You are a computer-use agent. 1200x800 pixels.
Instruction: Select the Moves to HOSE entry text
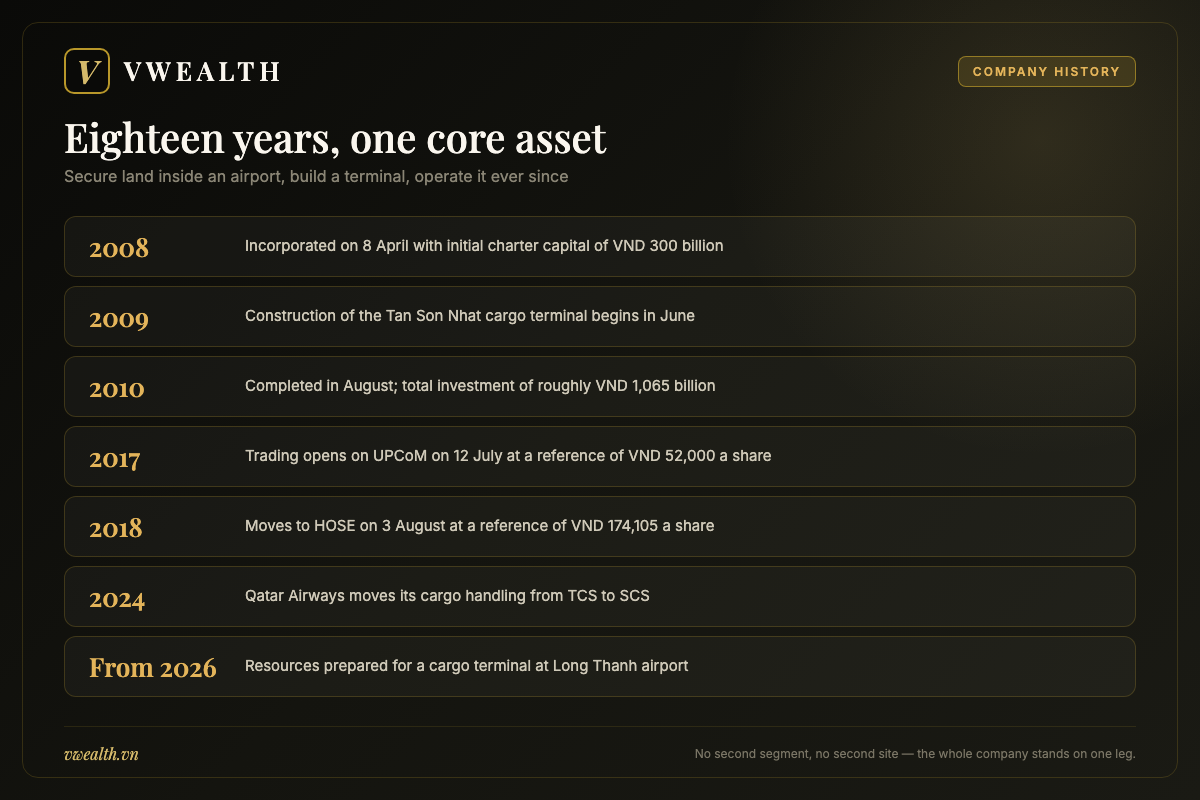click(x=480, y=525)
